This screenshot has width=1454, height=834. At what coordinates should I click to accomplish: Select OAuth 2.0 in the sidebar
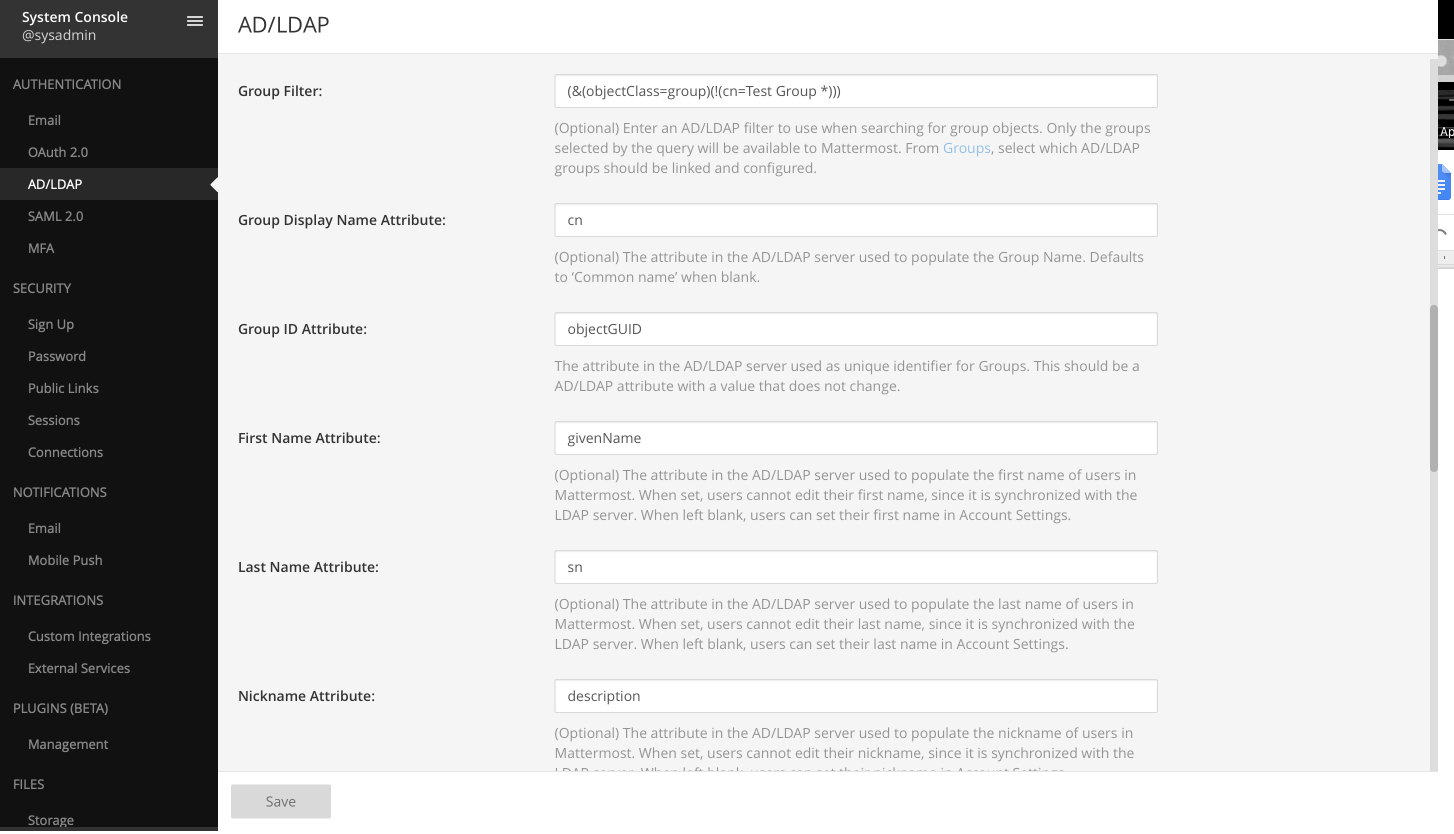pos(58,152)
